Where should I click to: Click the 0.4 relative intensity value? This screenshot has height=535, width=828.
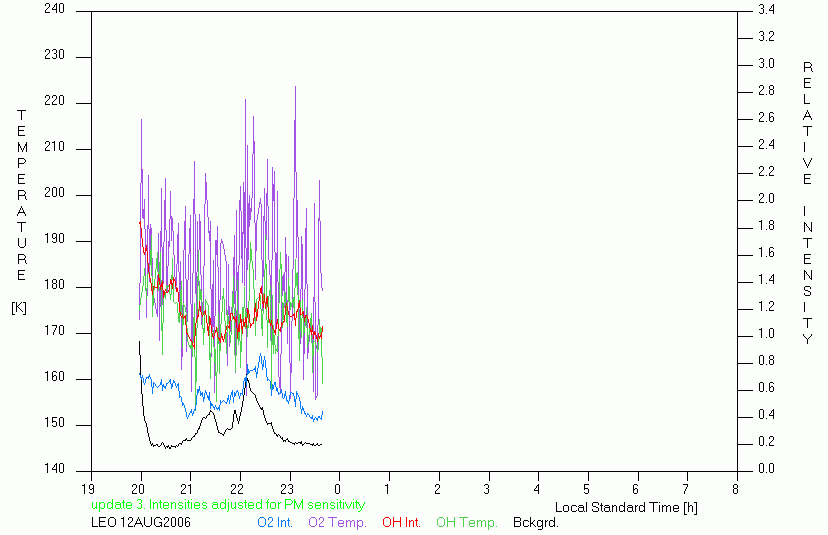766,415
